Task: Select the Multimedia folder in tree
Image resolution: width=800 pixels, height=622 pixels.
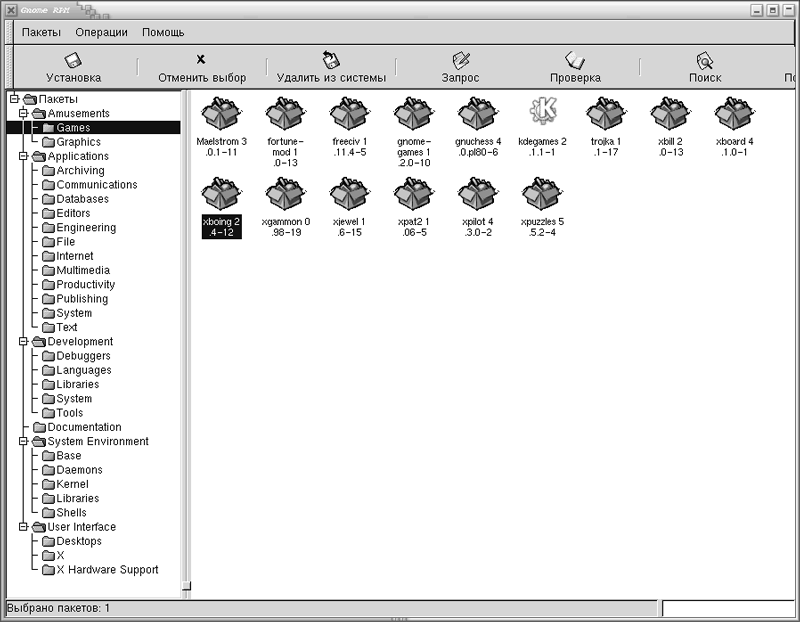Action: 82,270
